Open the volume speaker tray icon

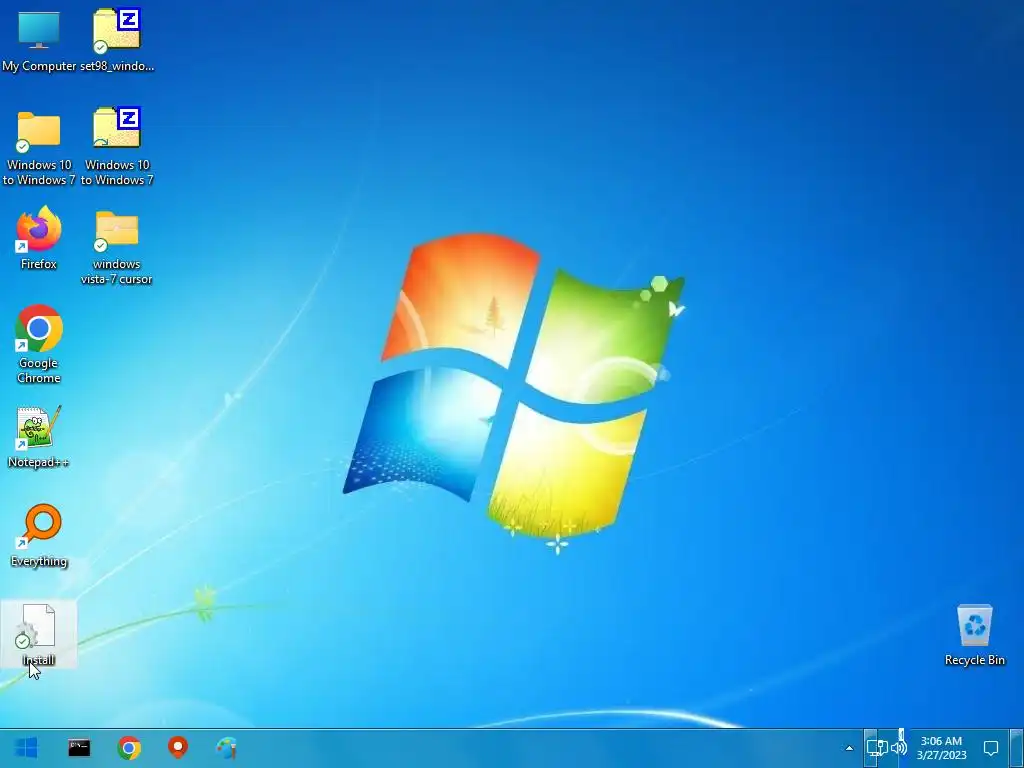pyautogui.click(x=899, y=748)
